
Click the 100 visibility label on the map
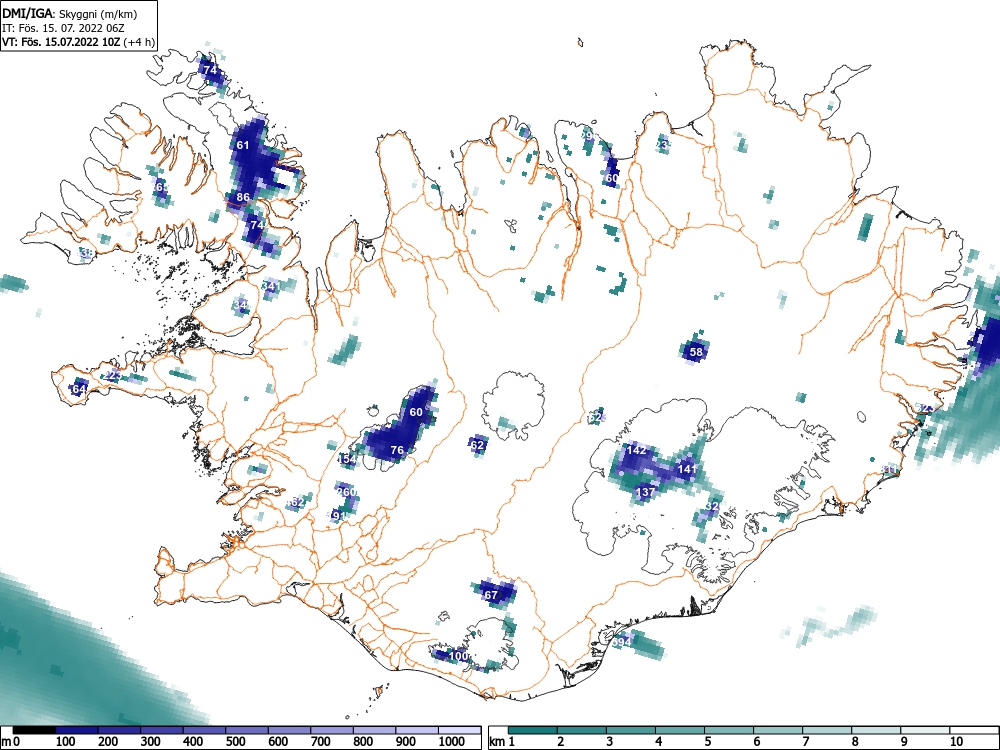[x=459, y=656]
